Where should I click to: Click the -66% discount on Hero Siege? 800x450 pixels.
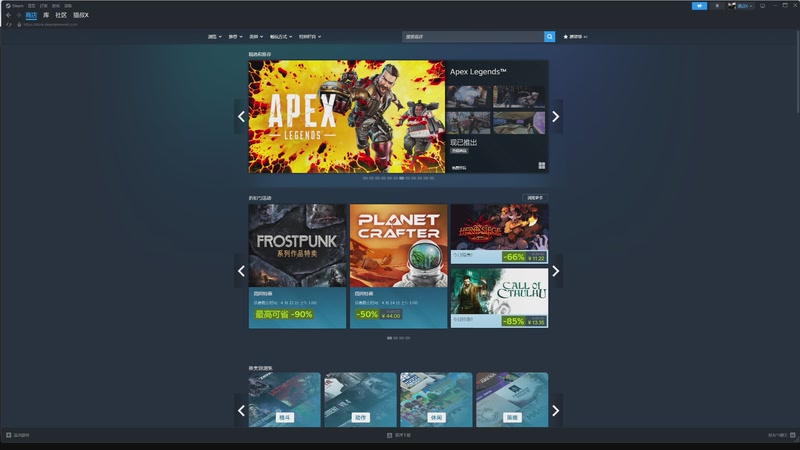(x=514, y=257)
